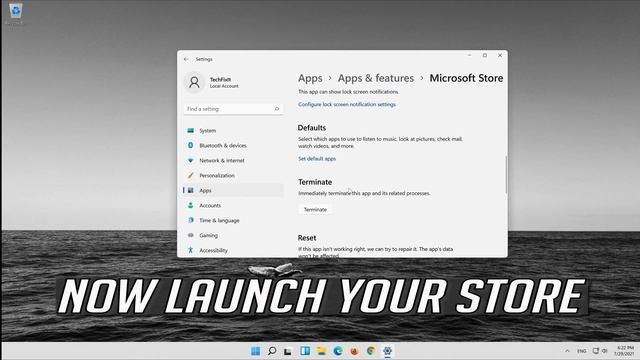The width and height of the screenshot is (640, 360).
Task: Click the TechFixIt user avatar icon
Action: point(194,82)
